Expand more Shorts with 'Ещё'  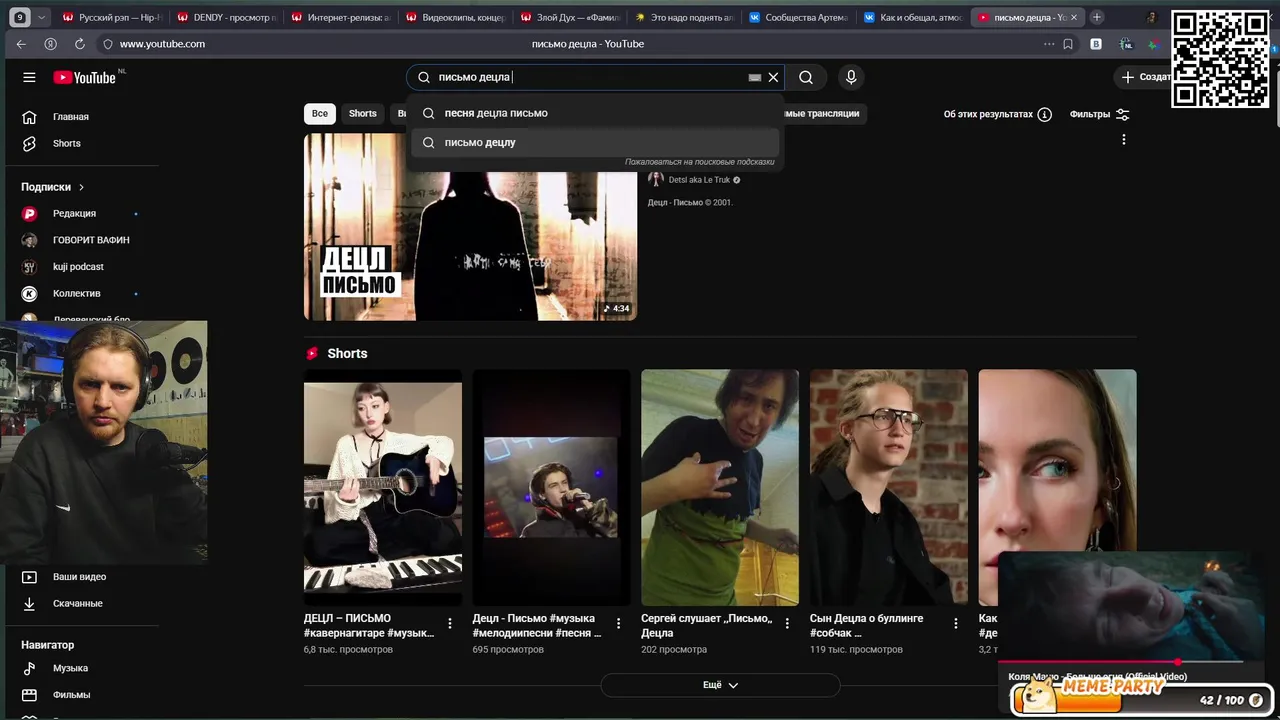point(720,685)
